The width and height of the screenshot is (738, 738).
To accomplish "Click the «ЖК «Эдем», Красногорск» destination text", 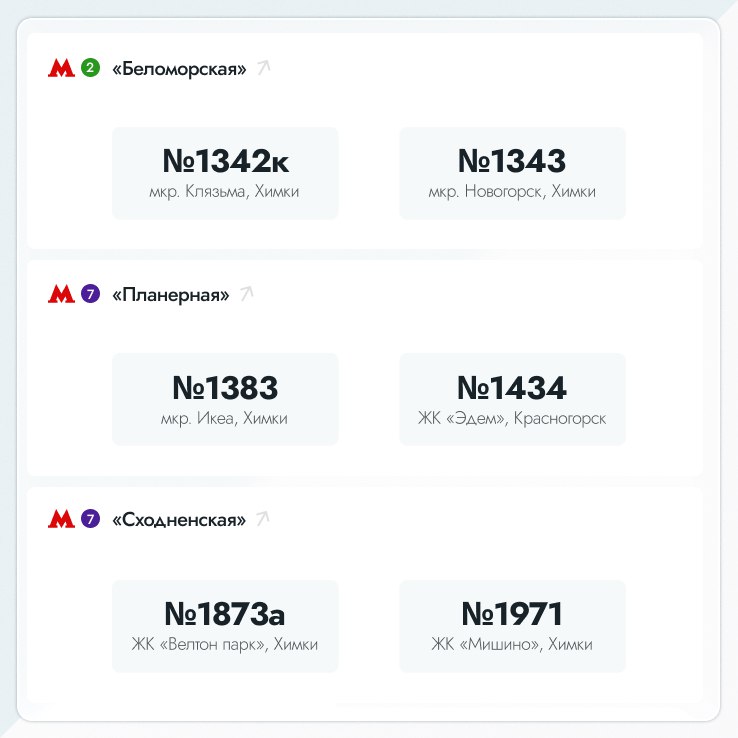I will pos(512,419).
